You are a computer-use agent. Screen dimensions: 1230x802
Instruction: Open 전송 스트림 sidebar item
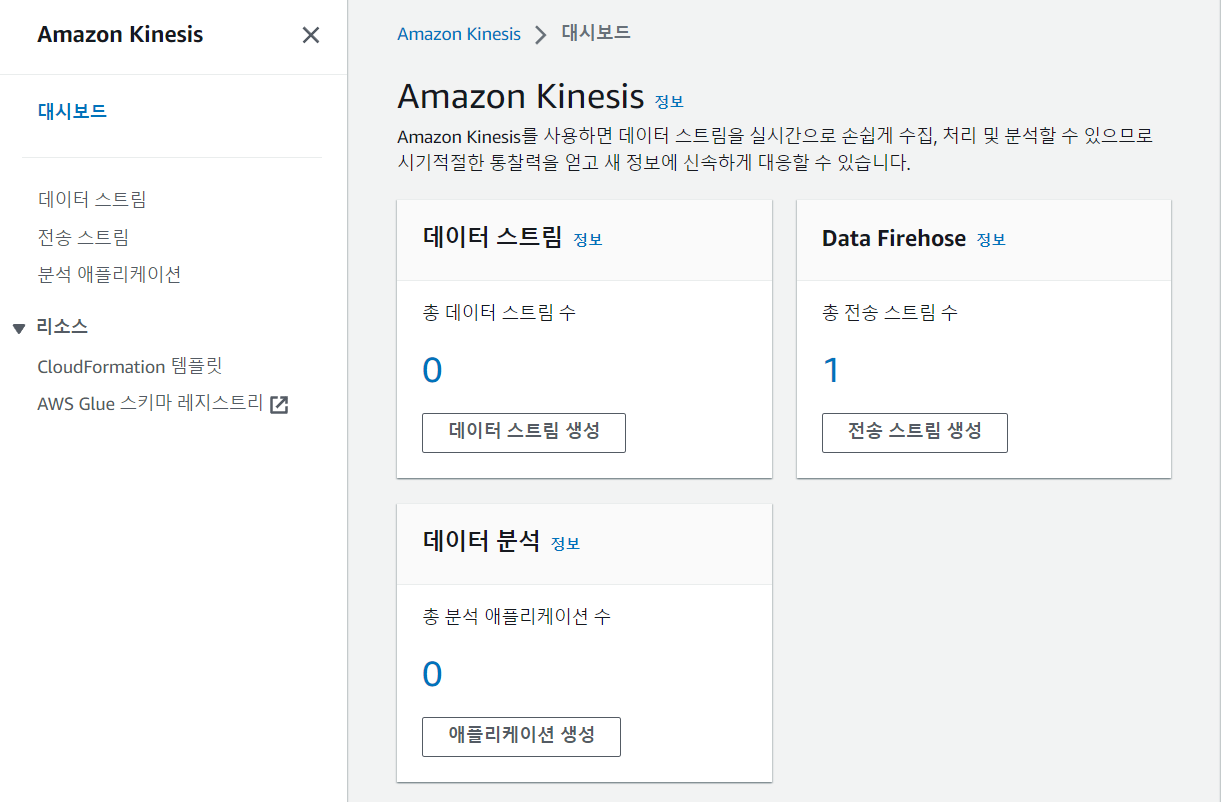(x=83, y=237)
